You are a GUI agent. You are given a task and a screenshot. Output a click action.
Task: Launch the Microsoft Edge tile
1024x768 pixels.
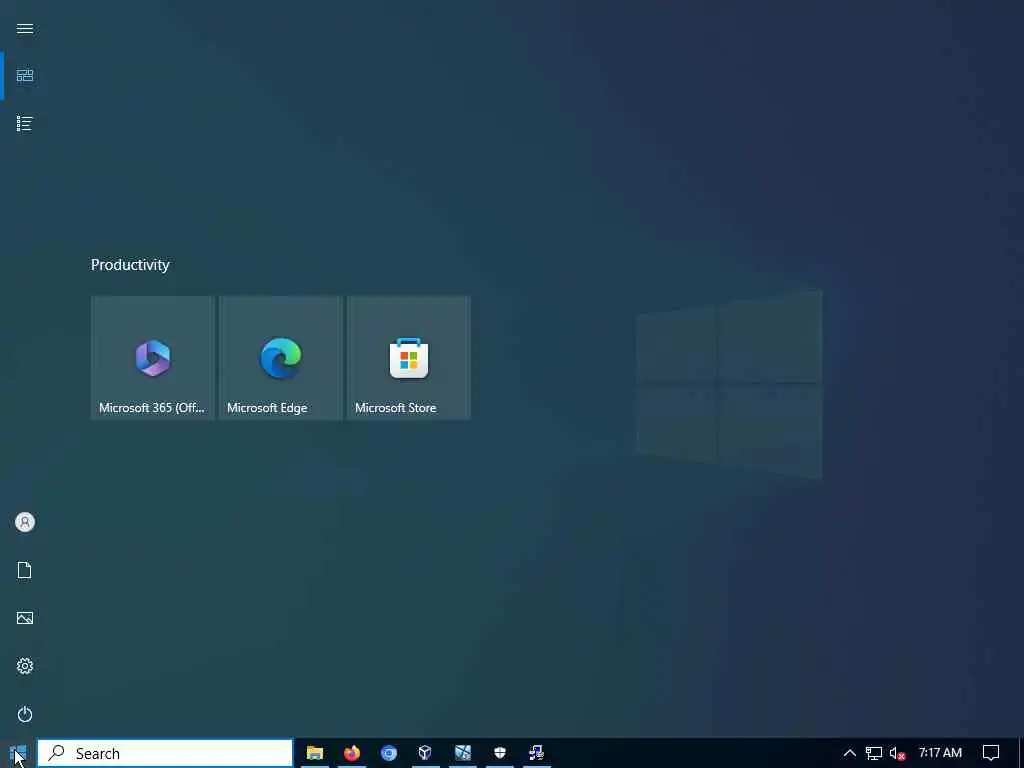[281, 358]
